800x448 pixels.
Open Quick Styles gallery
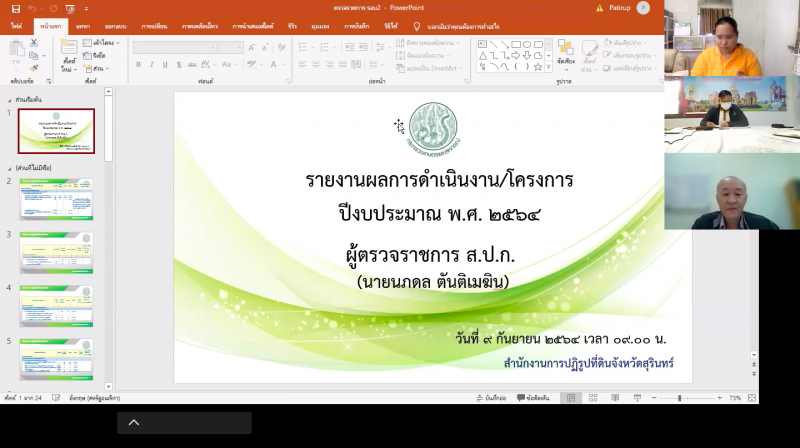coord(589,55)
